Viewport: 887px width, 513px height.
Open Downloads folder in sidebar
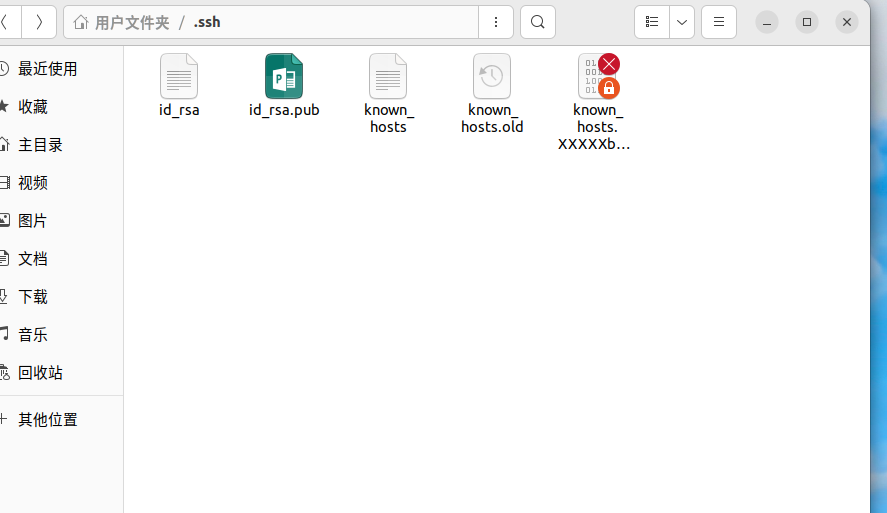tap(33, 297)
